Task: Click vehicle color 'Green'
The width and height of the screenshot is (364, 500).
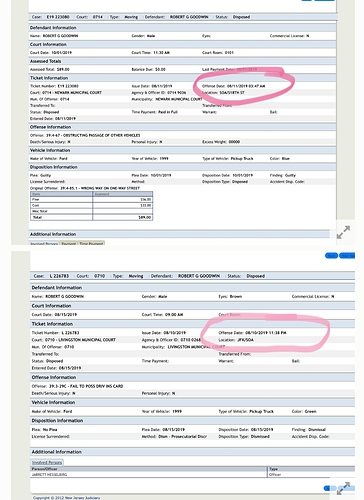Action: 310,411
